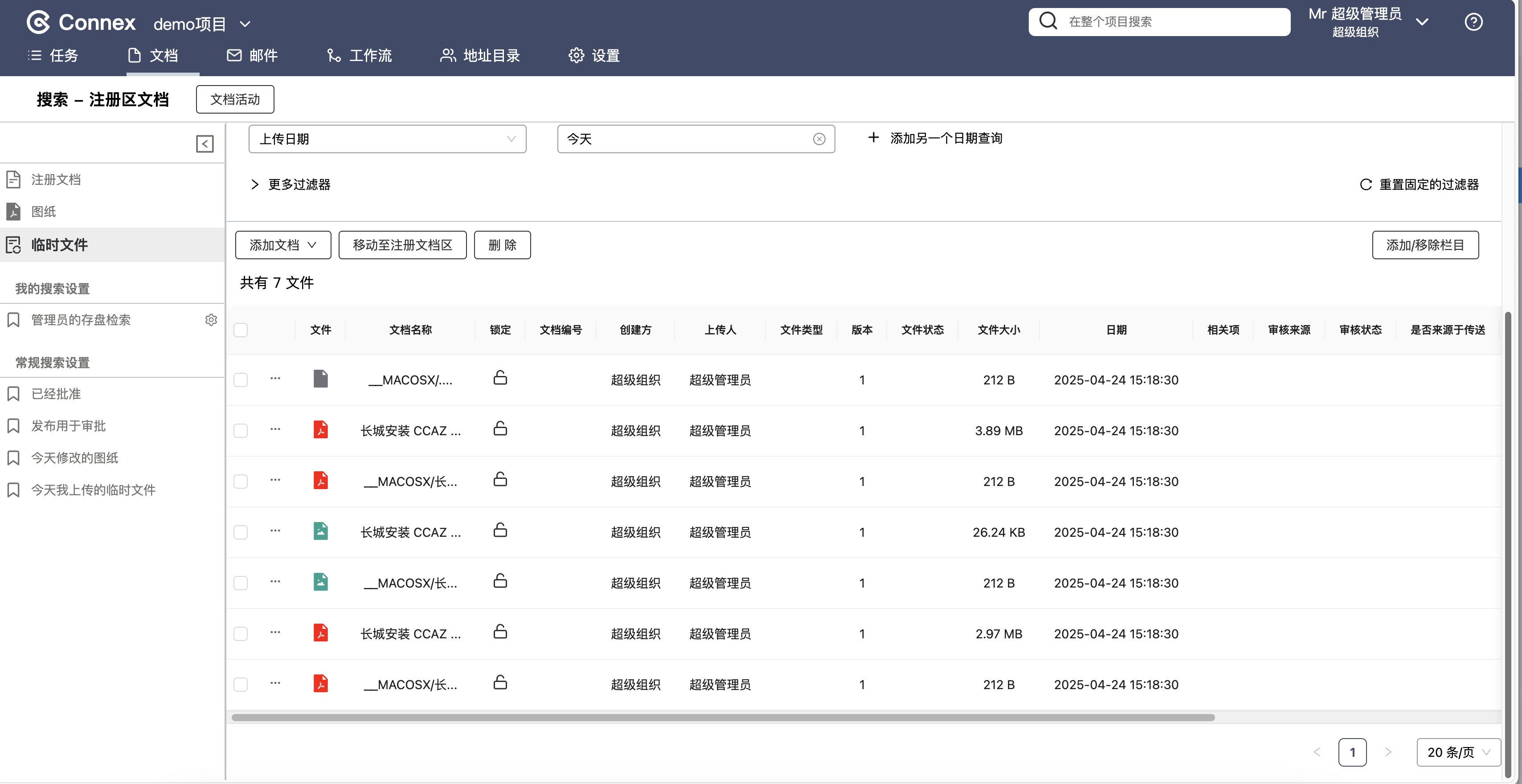Image resolution: width=1522 pixels, height=784 pixels.
Task: Toggle the select-all header checkbox
Action: pos(241,330)
